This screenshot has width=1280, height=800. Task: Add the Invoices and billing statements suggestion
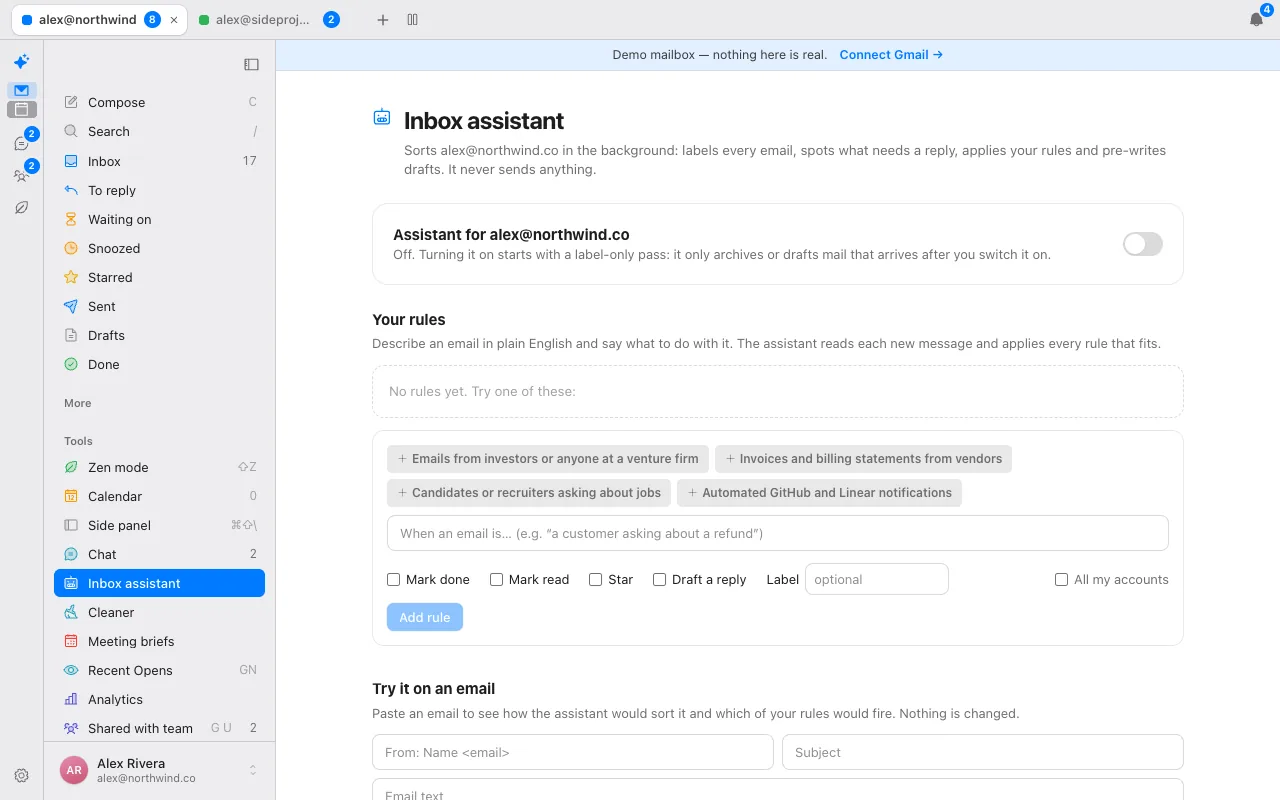[x=863, y=459]
